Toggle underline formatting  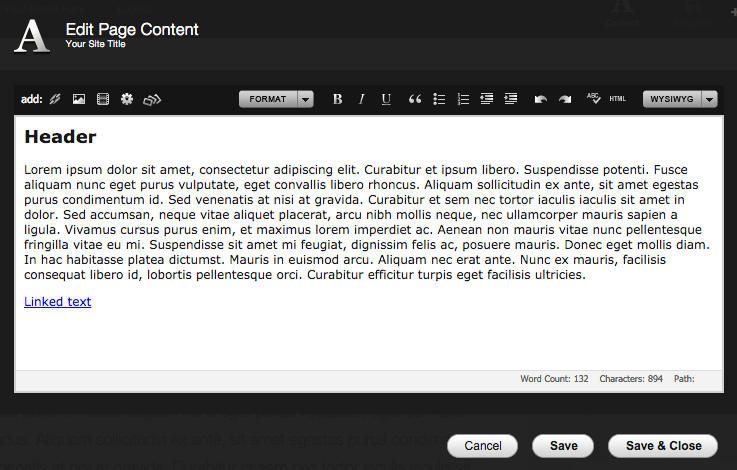[x=386, y=99]
